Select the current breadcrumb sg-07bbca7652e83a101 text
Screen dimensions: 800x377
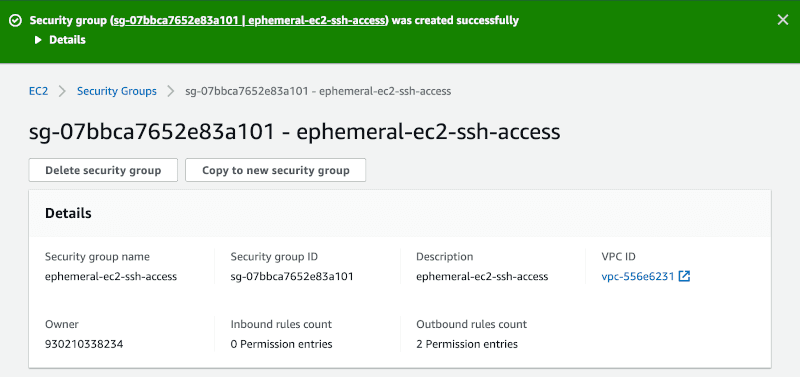tap(318, 91)
